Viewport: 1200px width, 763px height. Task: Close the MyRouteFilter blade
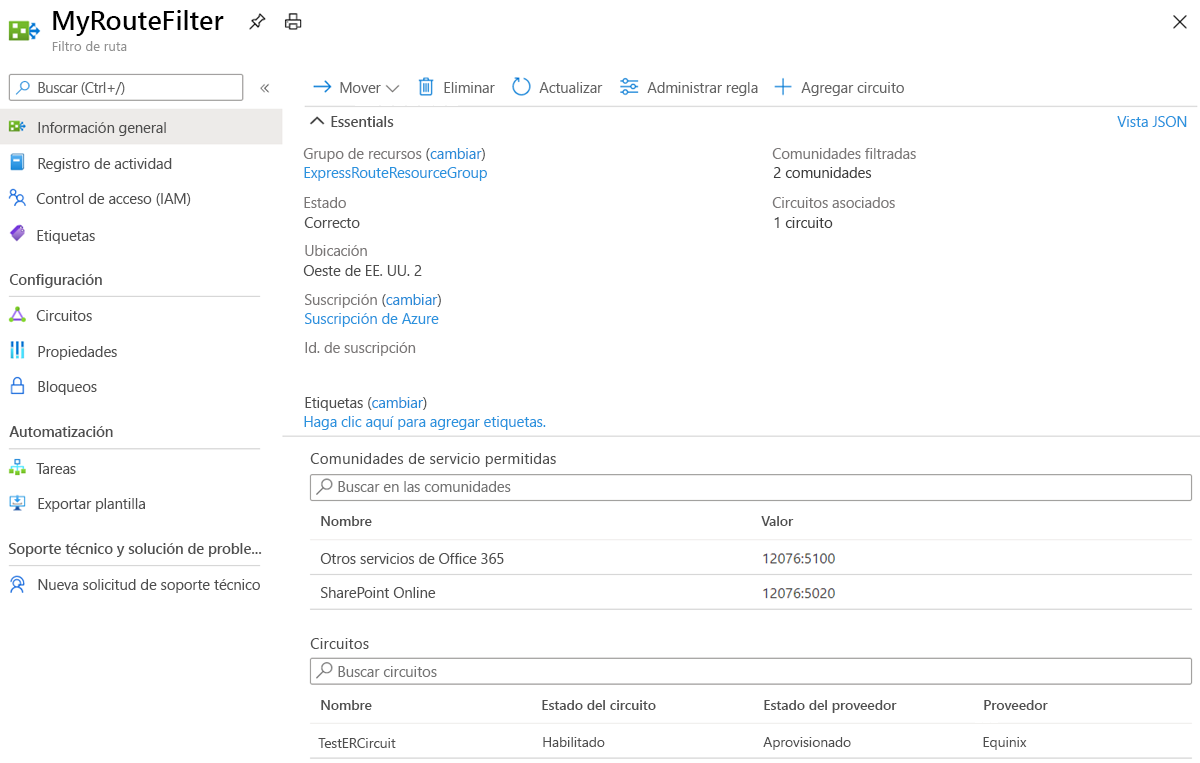click(1180, 22)
